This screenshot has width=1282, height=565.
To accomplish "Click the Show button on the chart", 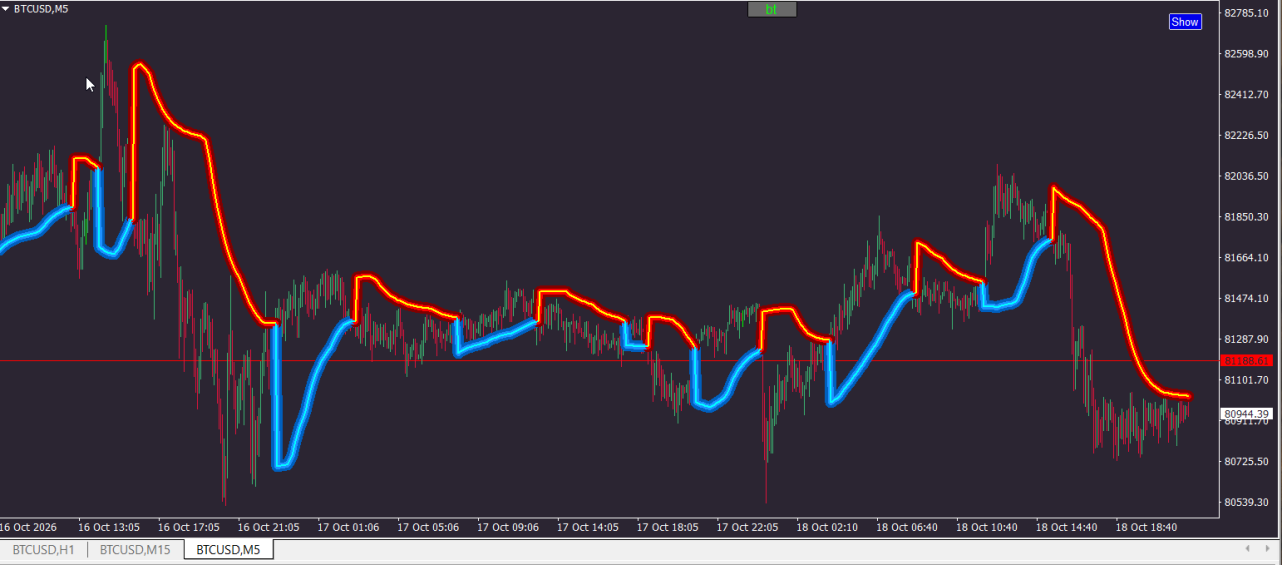I will 1185,22.
